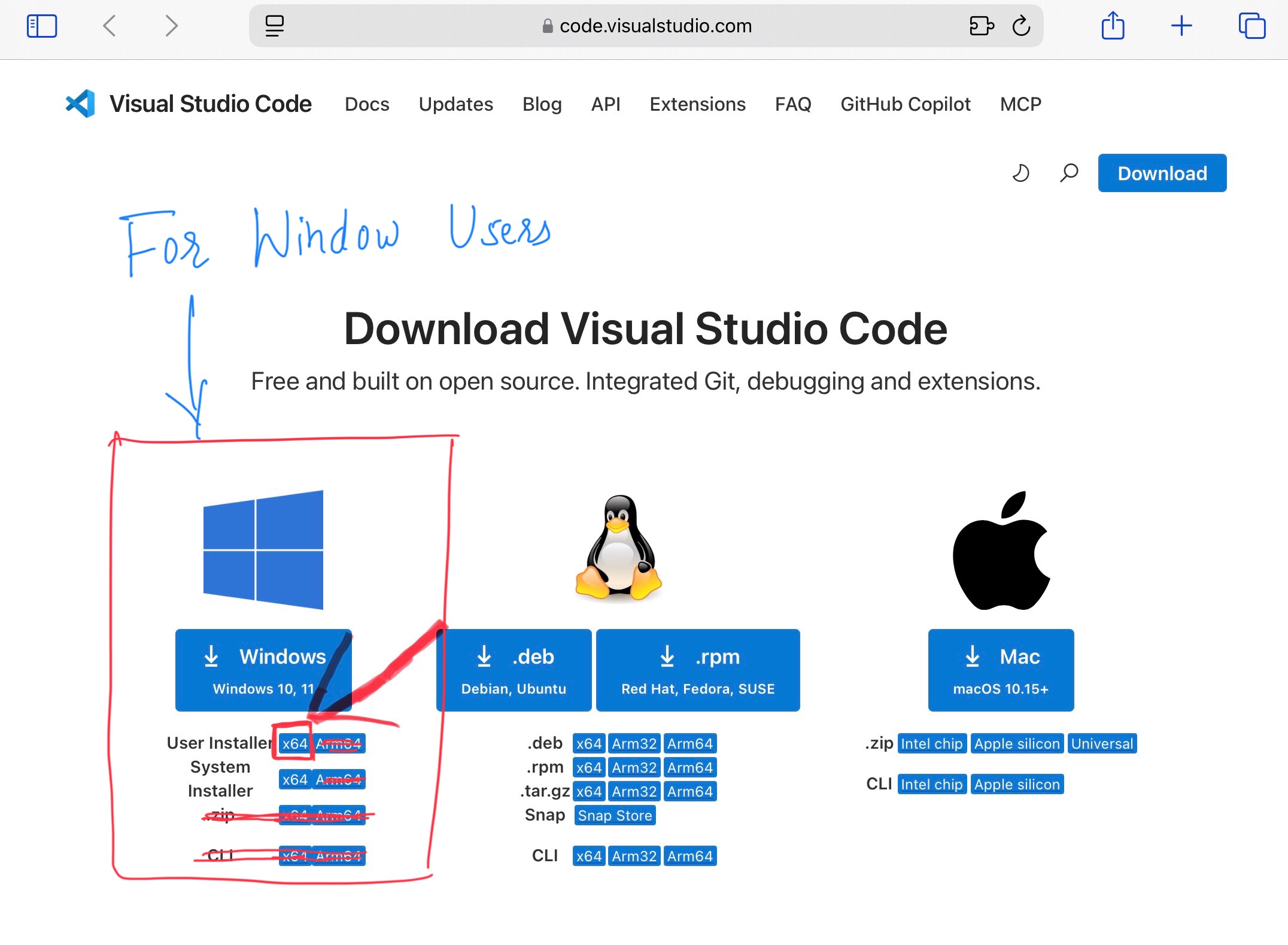The height and width of the screenshot is (945, 1288).
Task: Click the code.visualstudio.com address field
Action: (x=646, y=26)
